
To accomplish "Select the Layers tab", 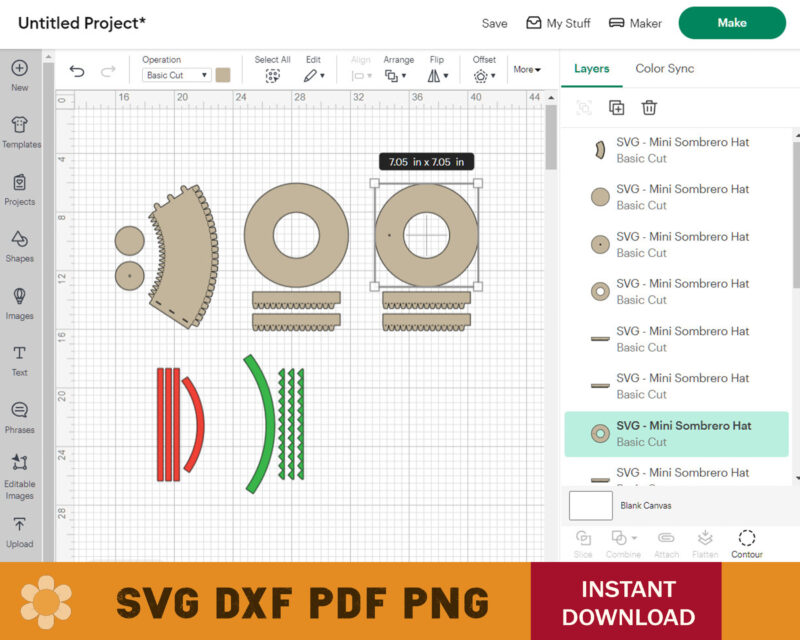I will point(592,69).
